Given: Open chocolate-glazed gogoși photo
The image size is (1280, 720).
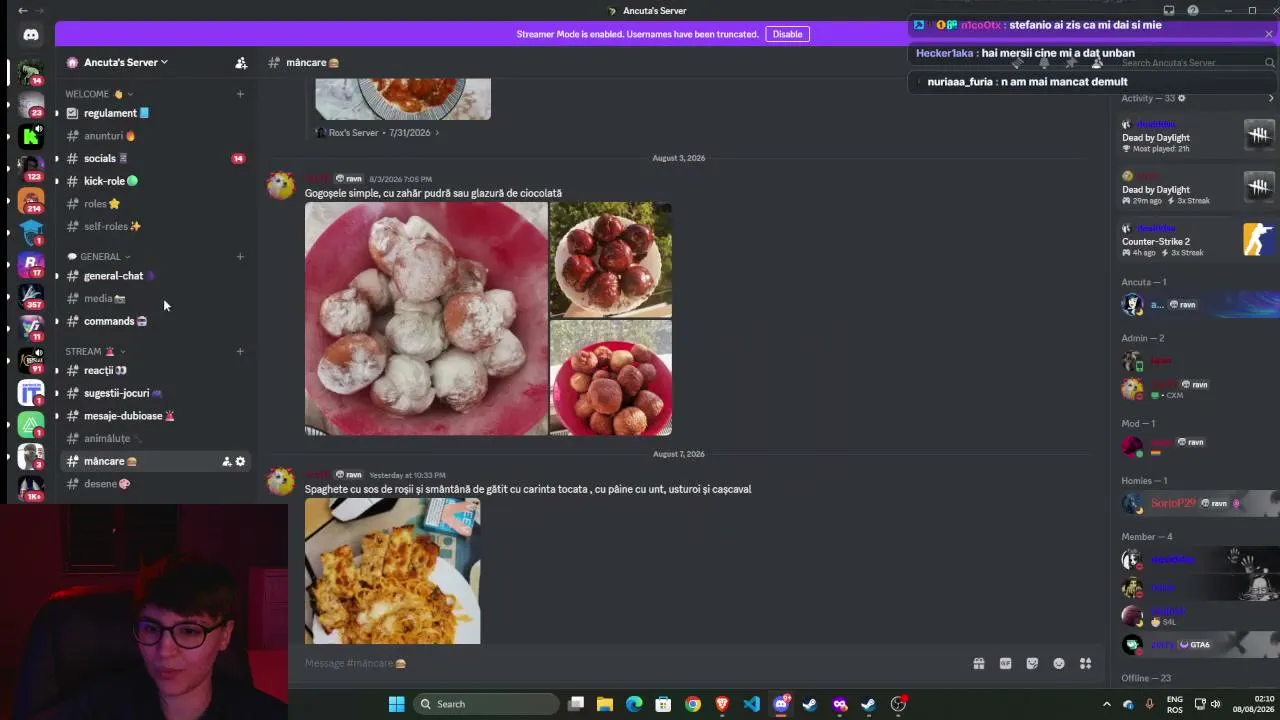Looking at the screenshot, I should [x=611, y=260].
